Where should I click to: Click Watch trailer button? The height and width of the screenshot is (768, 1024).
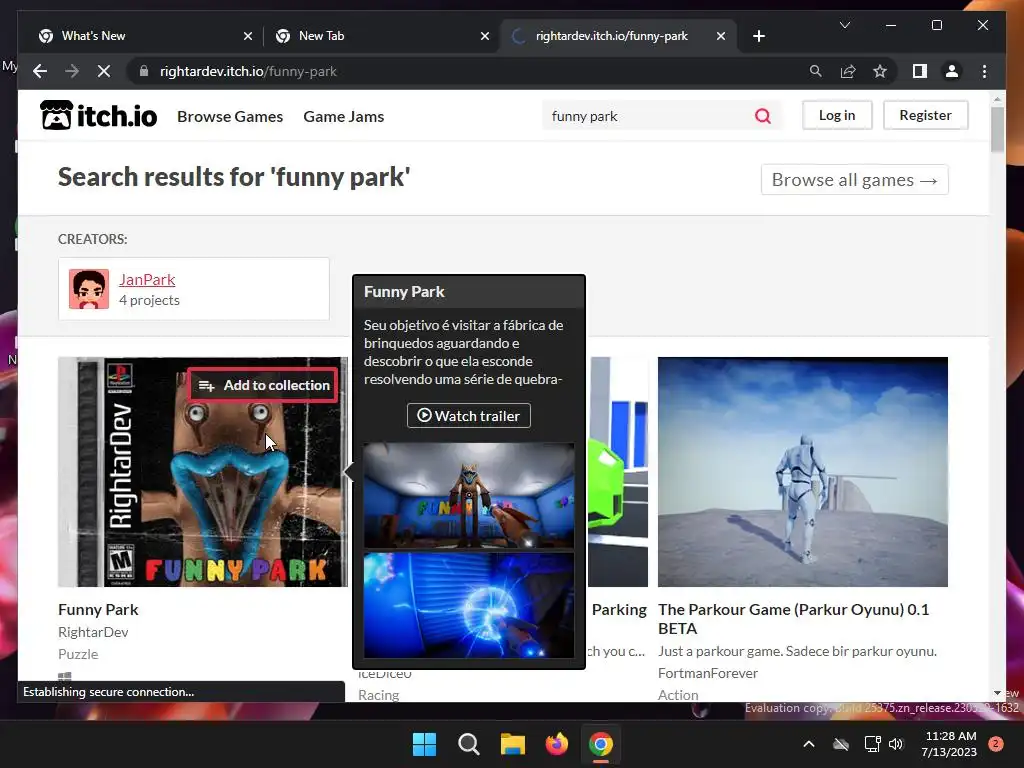click(x=469, y=415)
